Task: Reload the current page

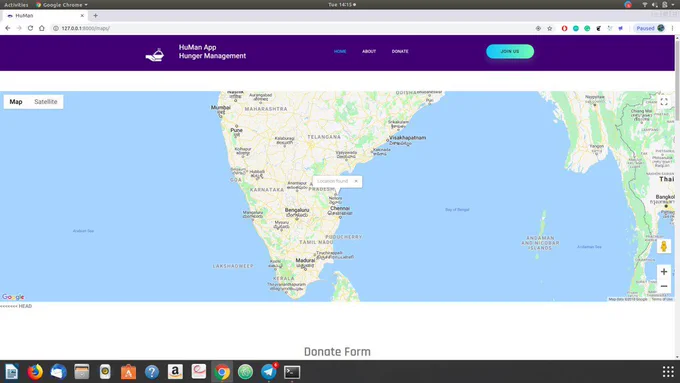Action: click(x=30, y=28)
